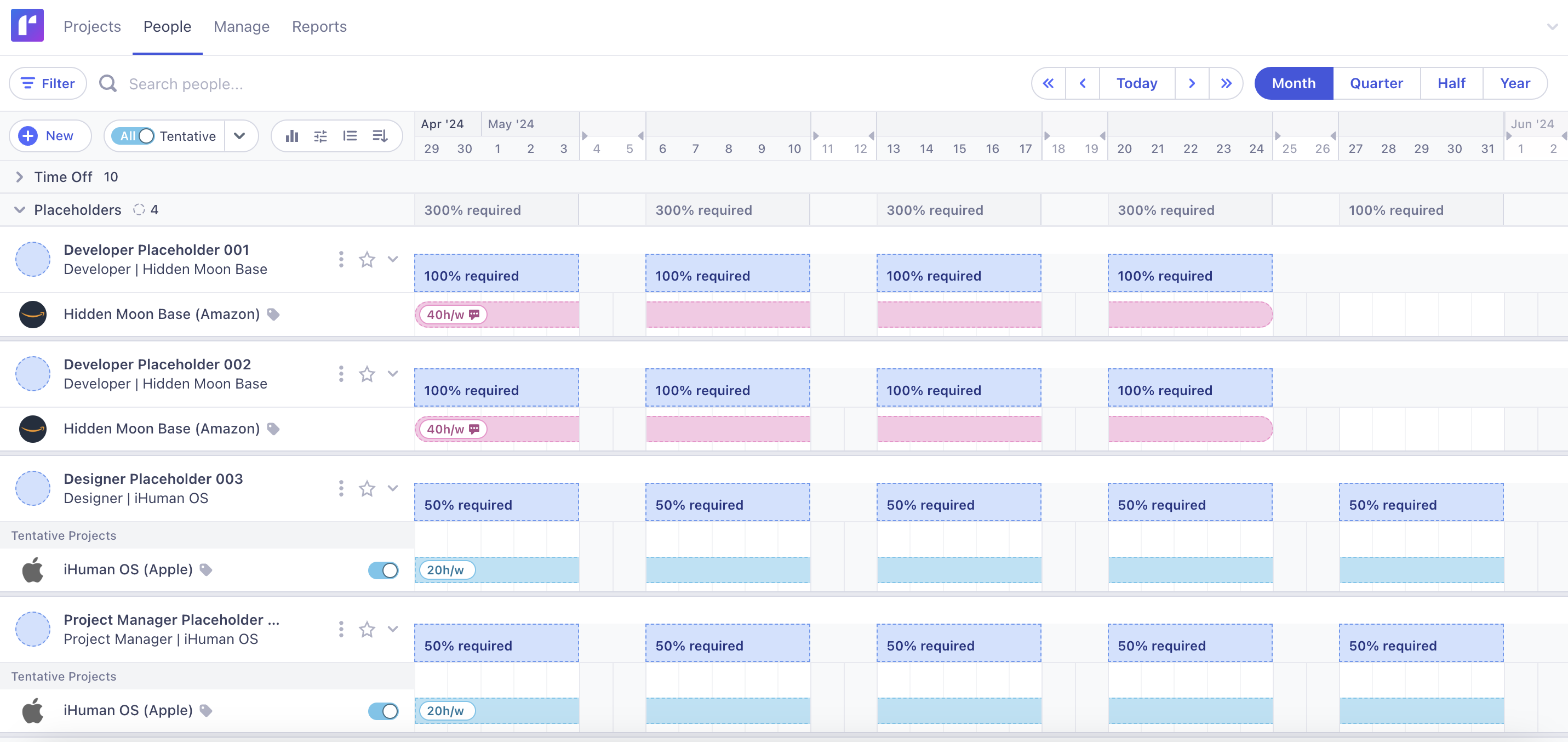
Task: Click the Amazon logo beside Hidden Moon Base
Action: [33, 314]
